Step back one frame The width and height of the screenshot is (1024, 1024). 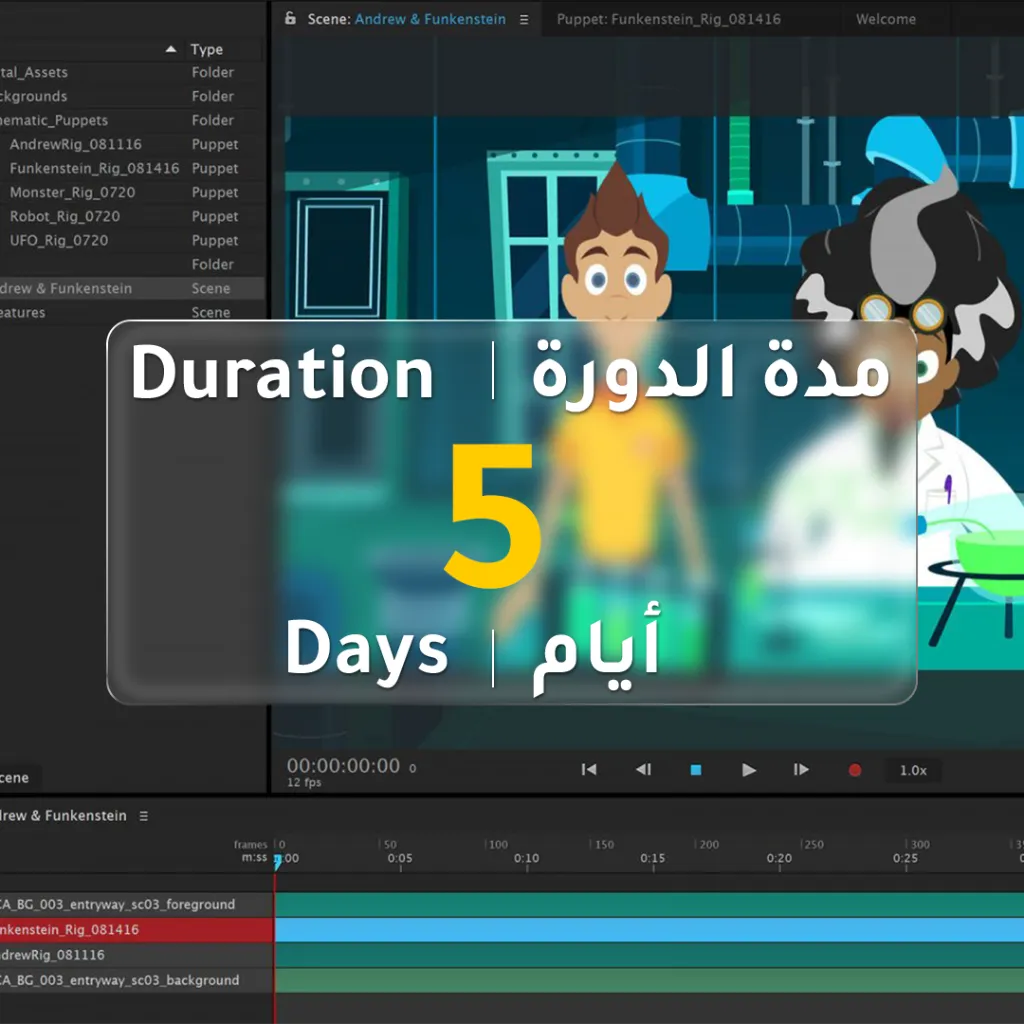(643, 769)
